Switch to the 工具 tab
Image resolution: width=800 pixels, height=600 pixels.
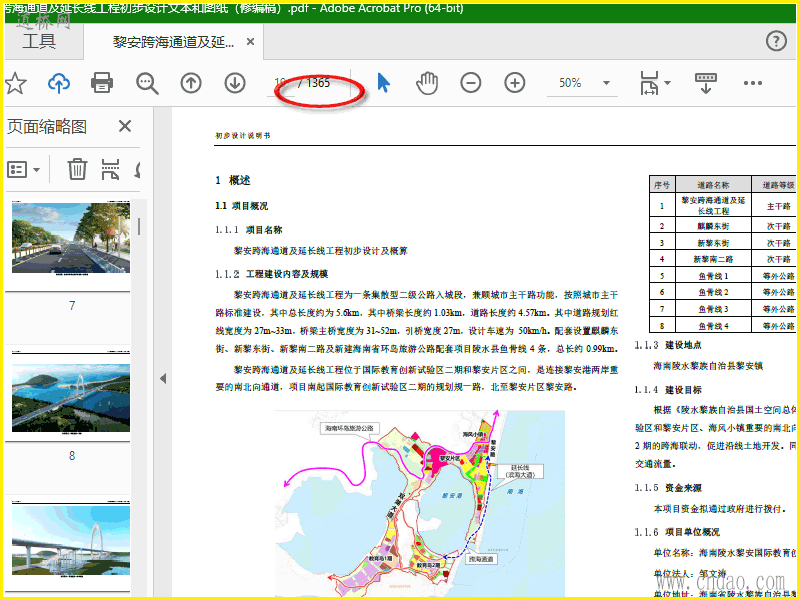[x=39, y=42]
